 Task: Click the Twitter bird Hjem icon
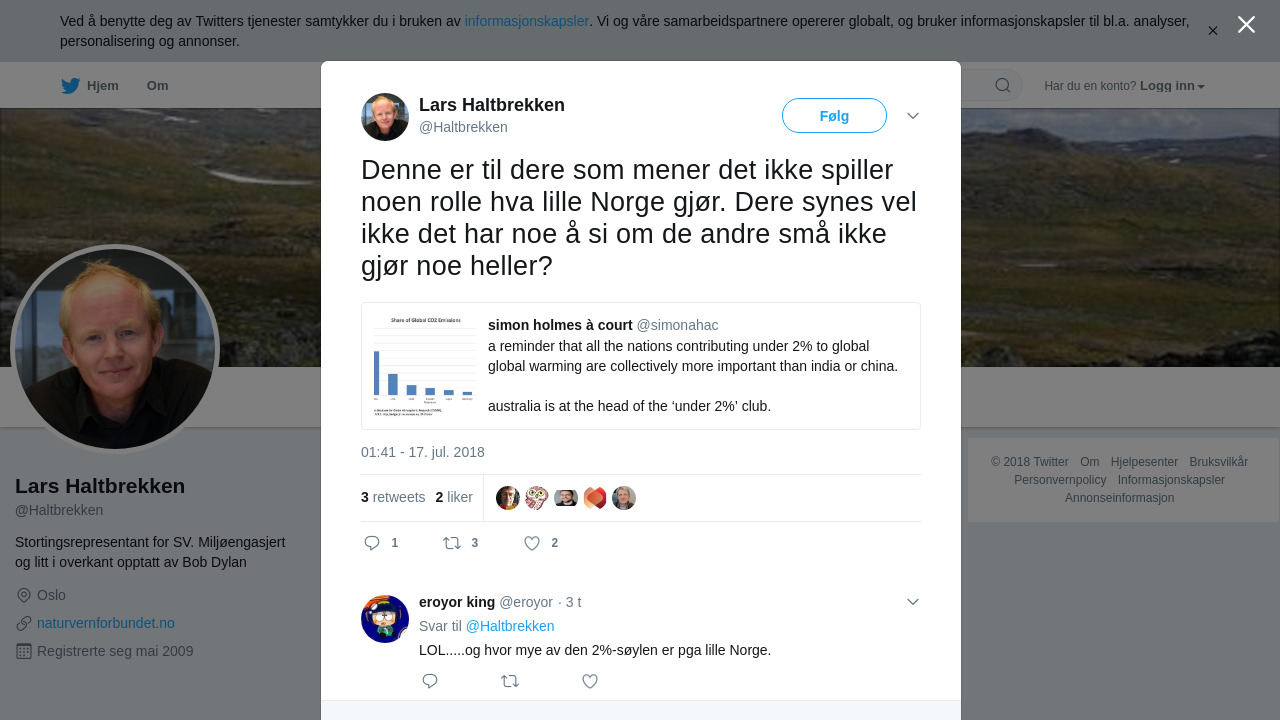coord(70,86)
